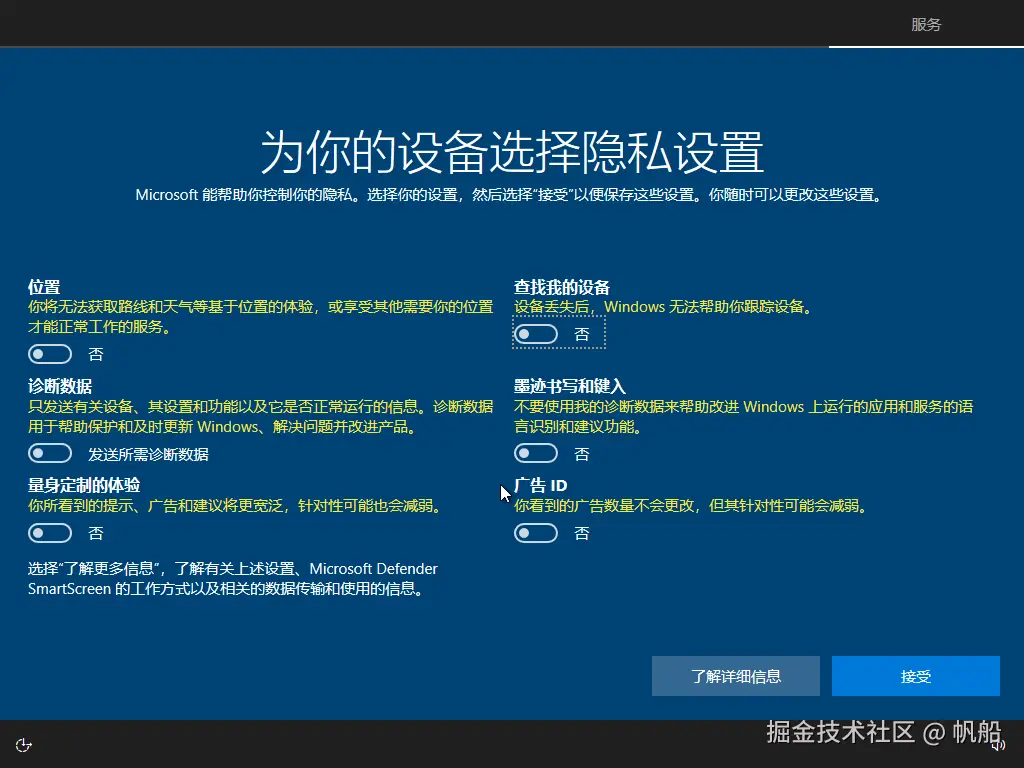Image resolution: width=1024 pixels, height=768 pixels.
Task: Open 了解详细信息 for more details
Action: click(735, 676)
